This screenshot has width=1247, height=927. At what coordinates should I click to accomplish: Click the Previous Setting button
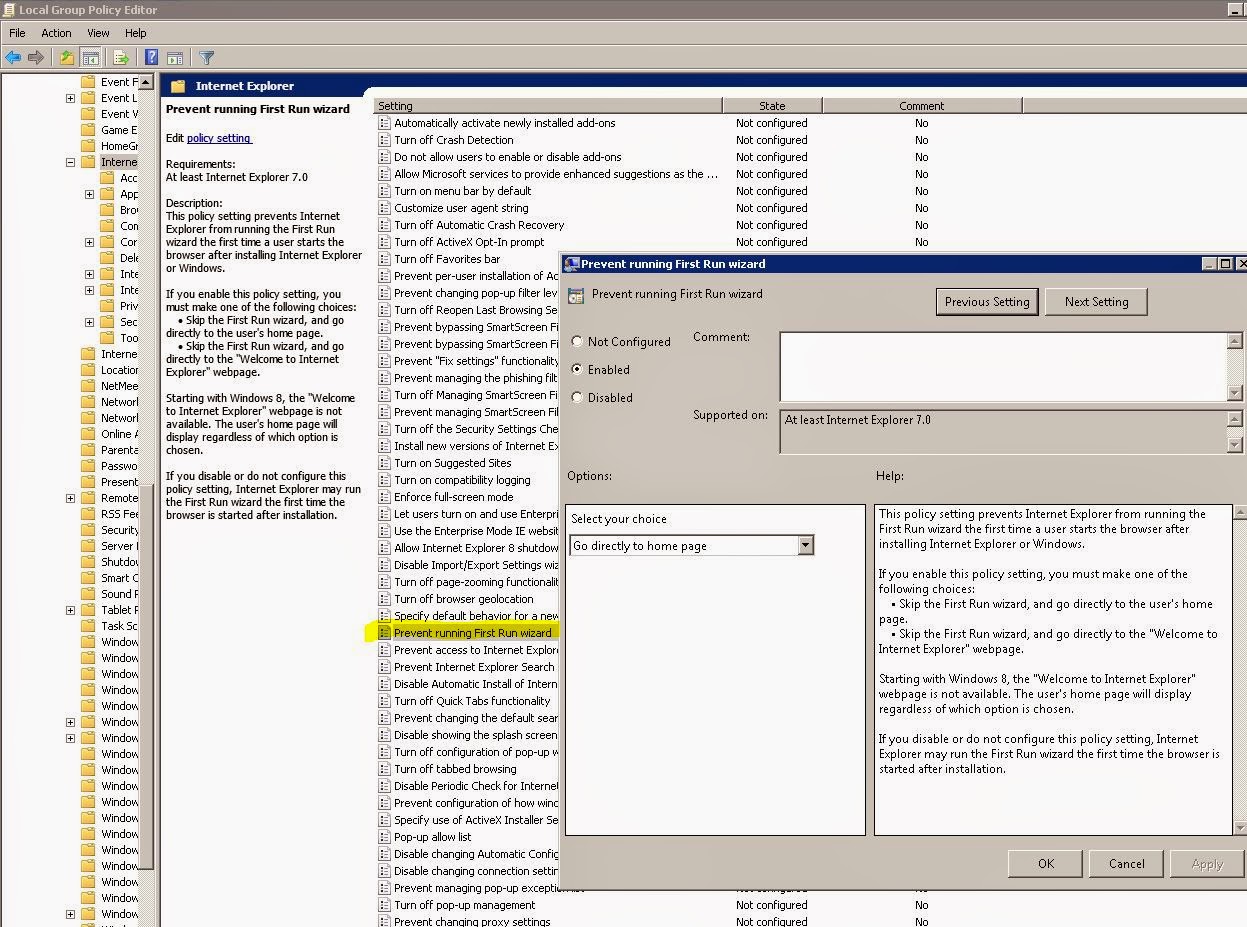[987, 302]
